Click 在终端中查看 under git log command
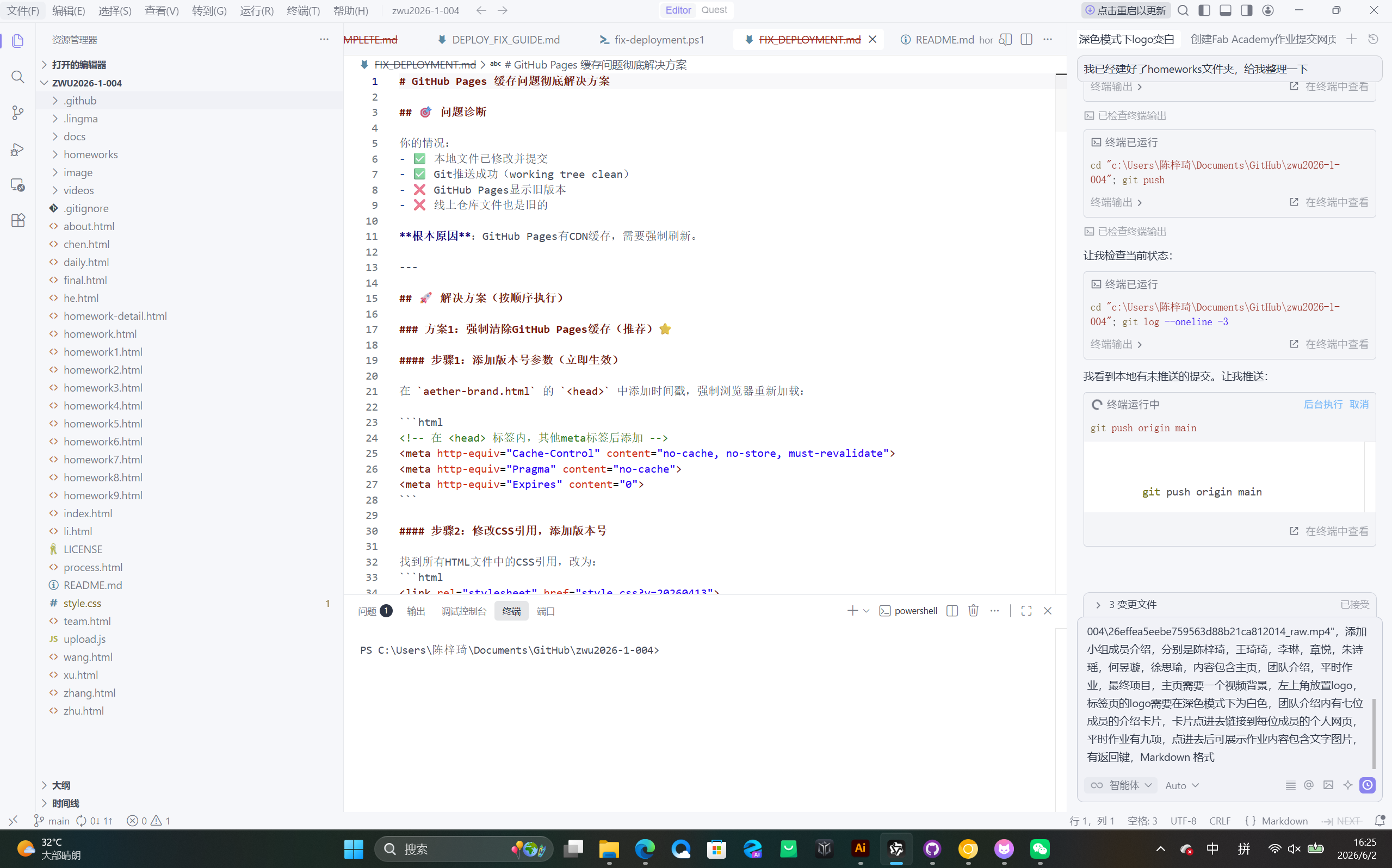1392x868 pixels. (1329, 344)
